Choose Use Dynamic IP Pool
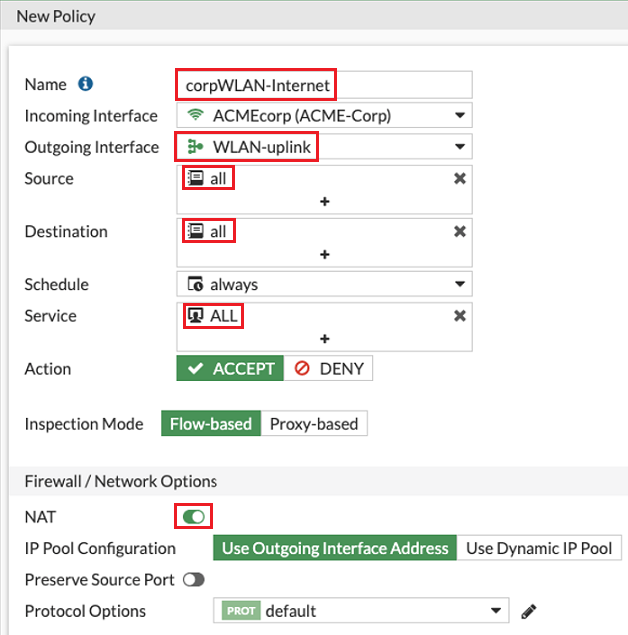The image size is (628, 635). click(539, 548)
